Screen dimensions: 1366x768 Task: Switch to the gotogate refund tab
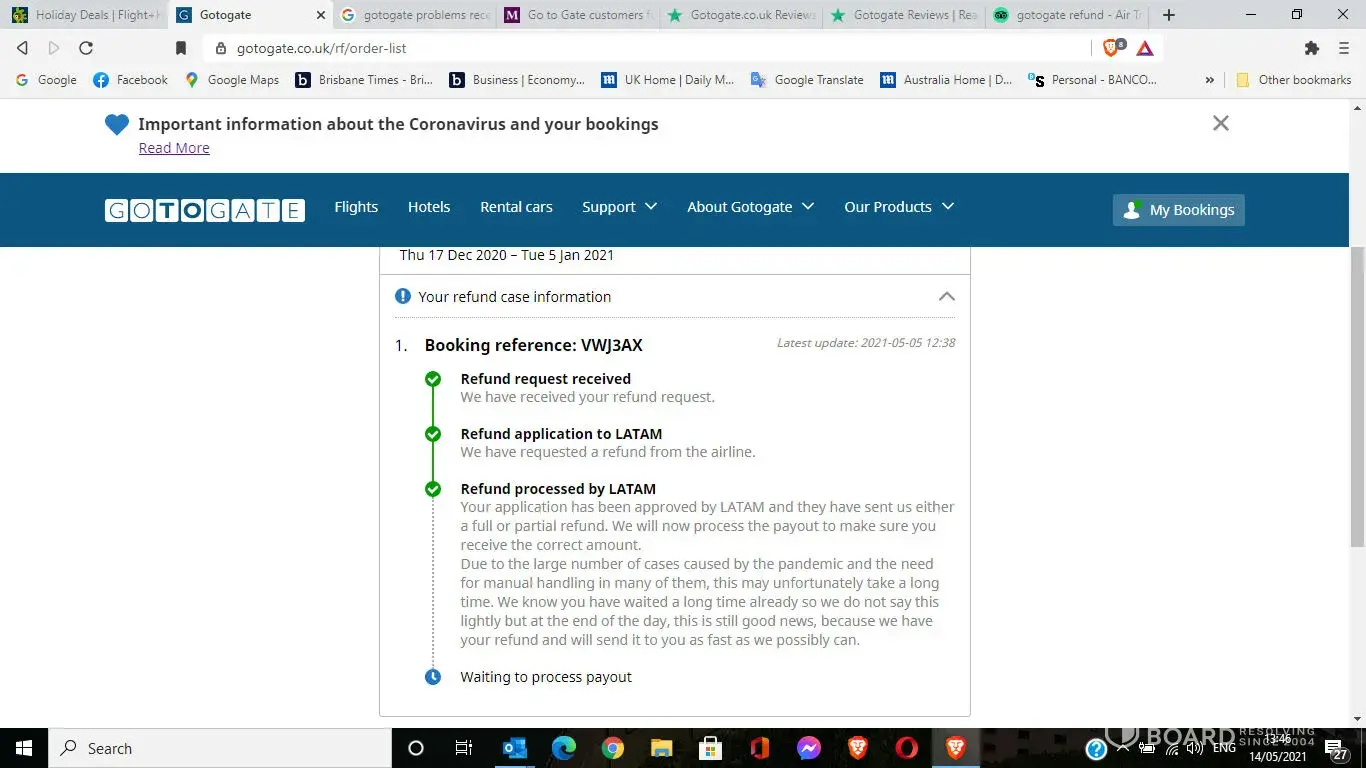point(1066,15)
